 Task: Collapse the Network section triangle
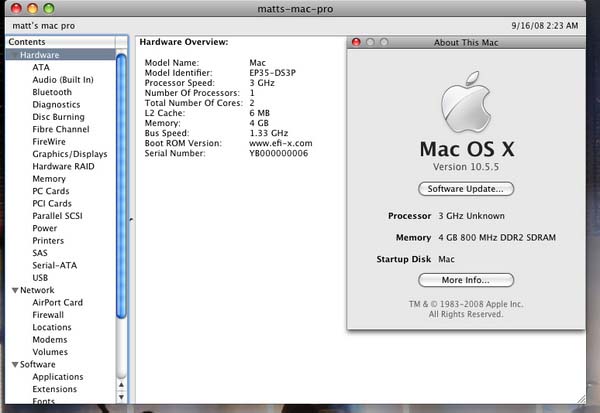pyautogui.click(x=14, y=289)
